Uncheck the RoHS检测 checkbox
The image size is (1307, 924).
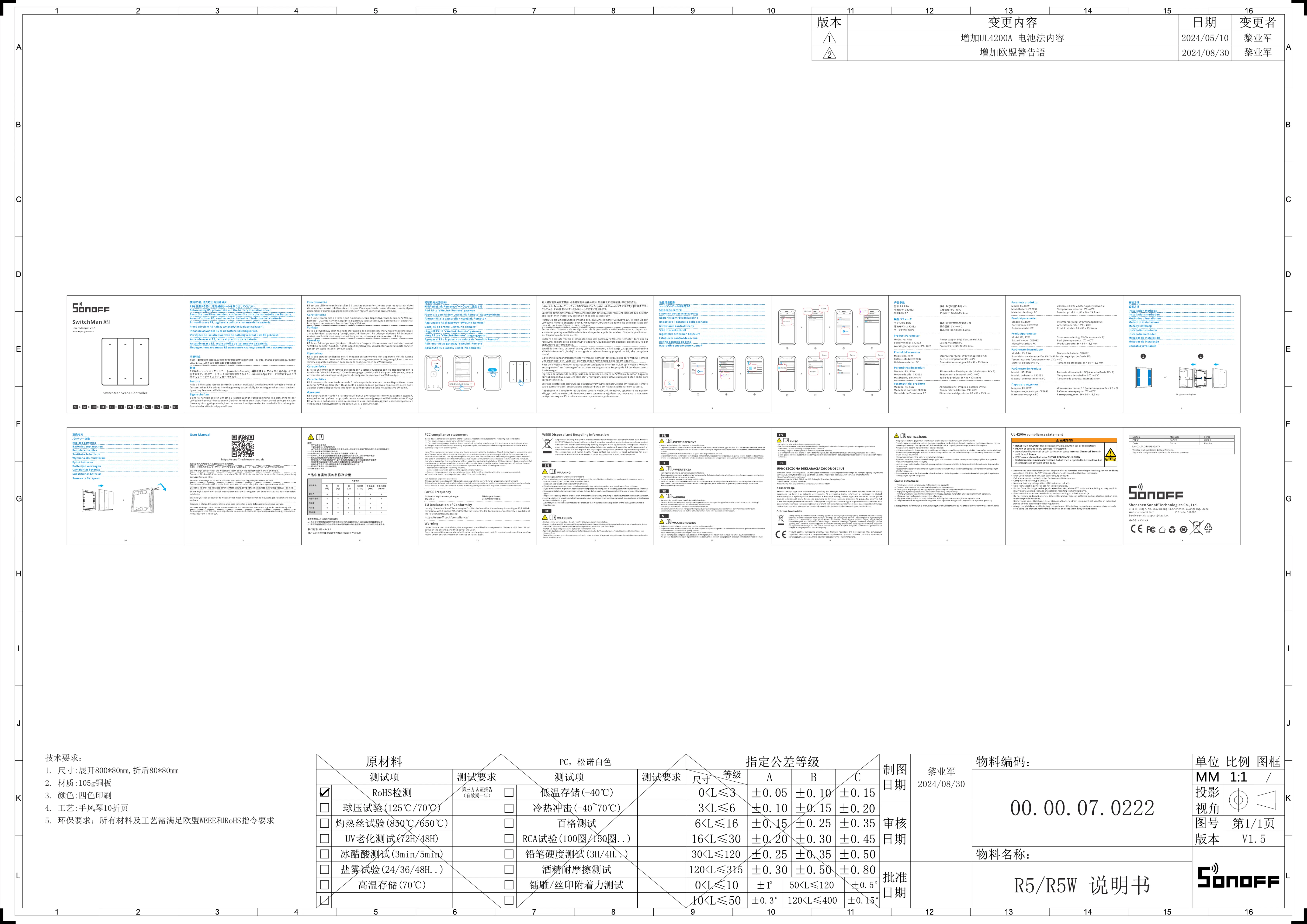pos(324,792)
